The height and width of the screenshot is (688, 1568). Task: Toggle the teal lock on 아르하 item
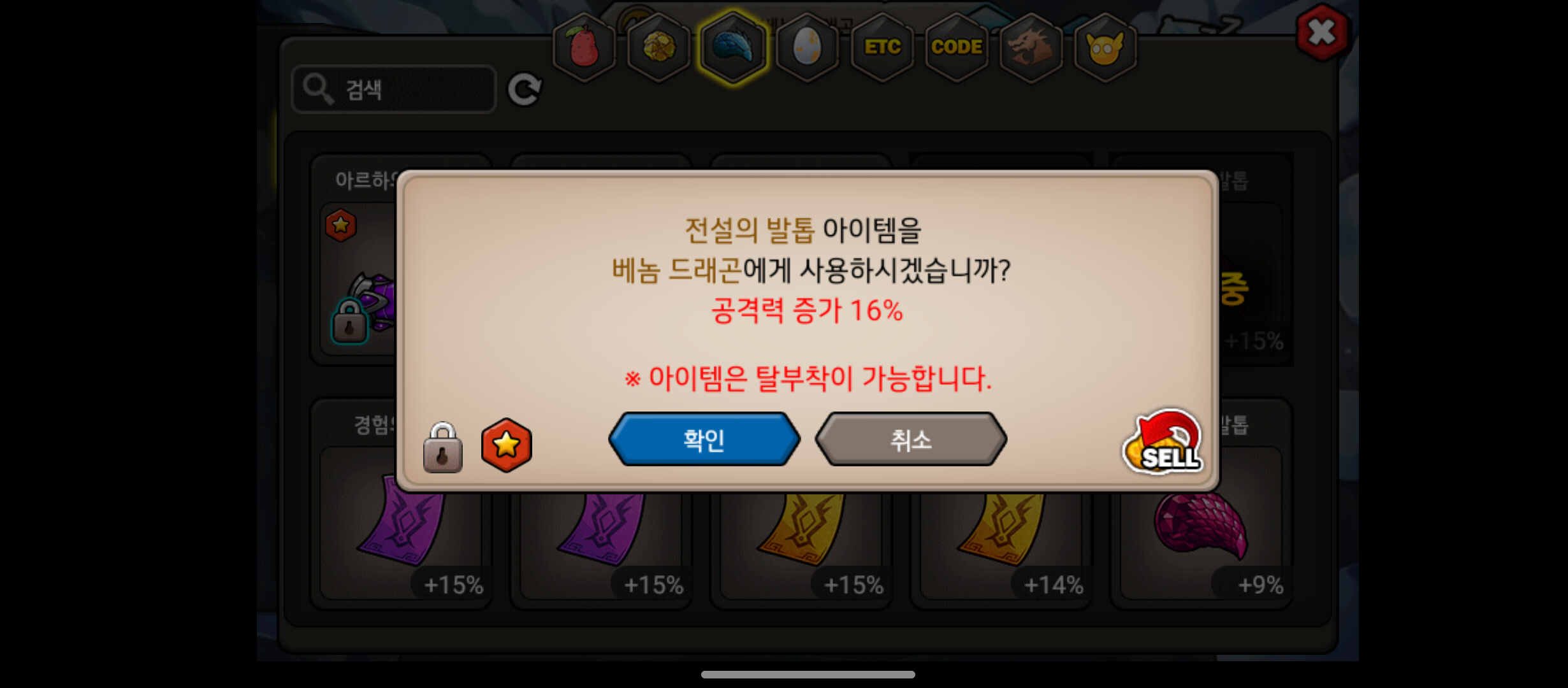[350, 322]
